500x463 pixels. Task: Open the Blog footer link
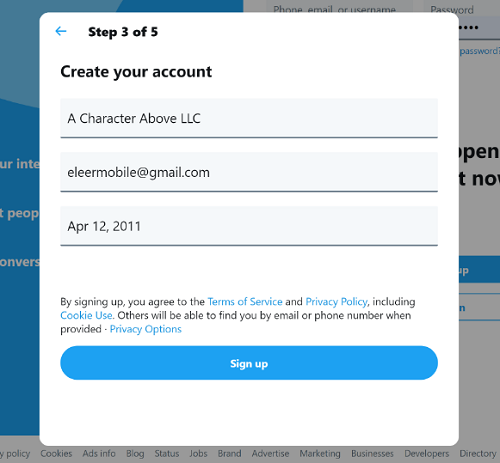click(135, 454)
